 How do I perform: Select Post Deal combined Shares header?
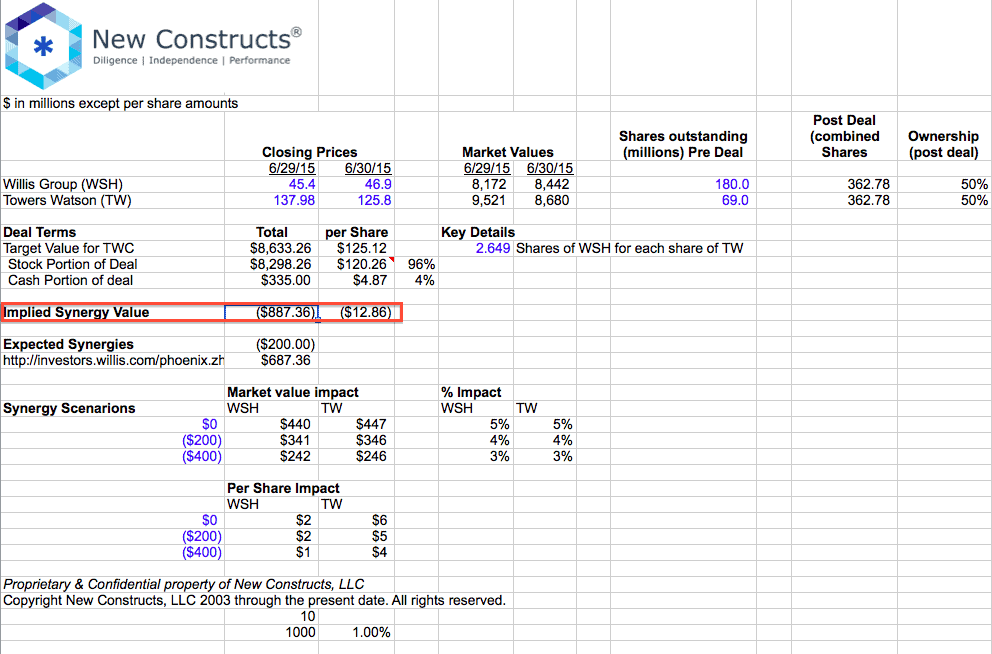[x=845, y=136]
